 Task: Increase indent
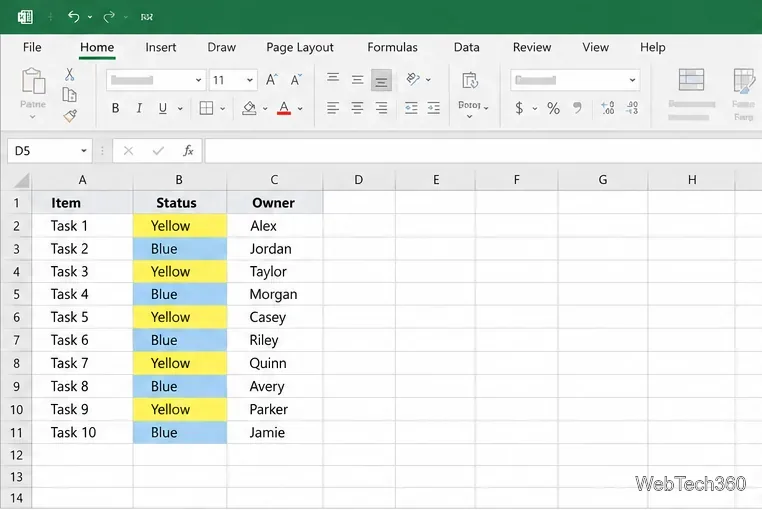click(433, 108)
